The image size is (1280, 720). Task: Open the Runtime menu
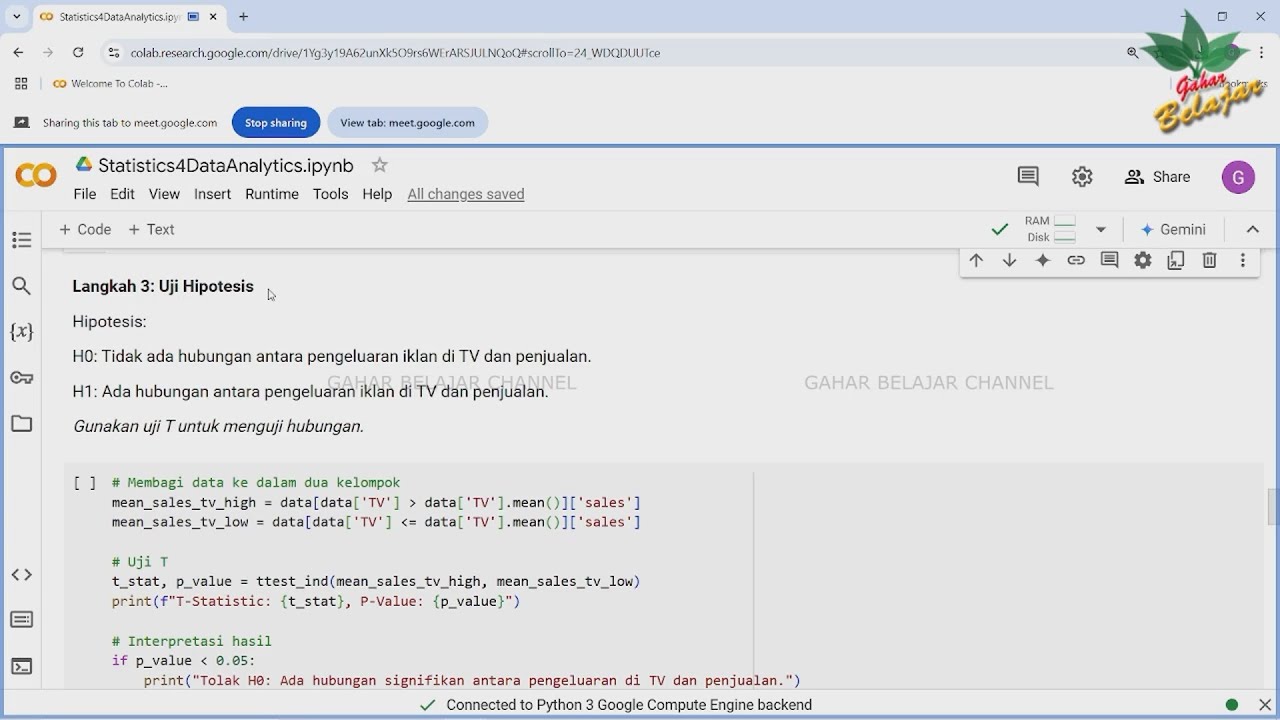(272, 194)
